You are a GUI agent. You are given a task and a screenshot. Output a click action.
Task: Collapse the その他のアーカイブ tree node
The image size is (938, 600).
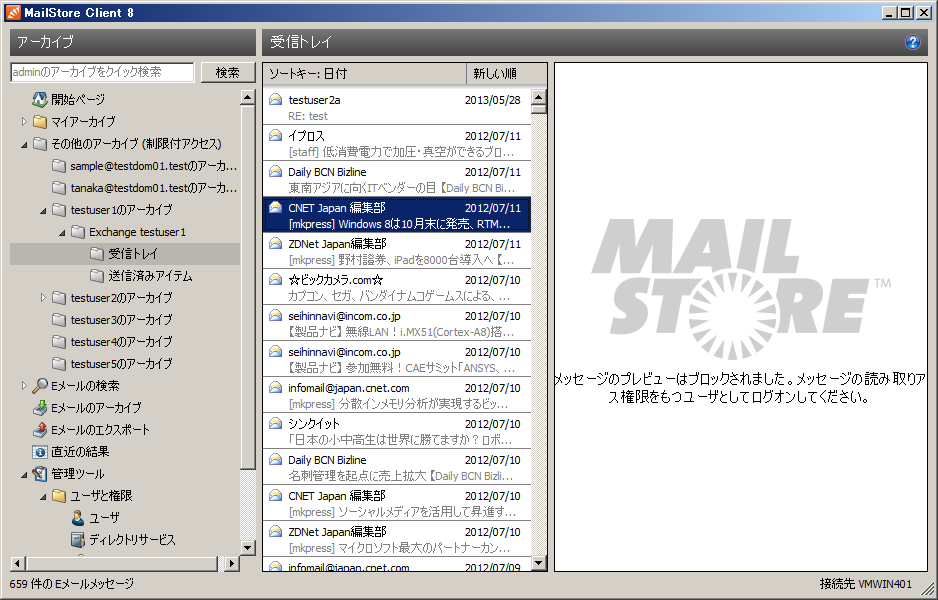coord(24,144)
